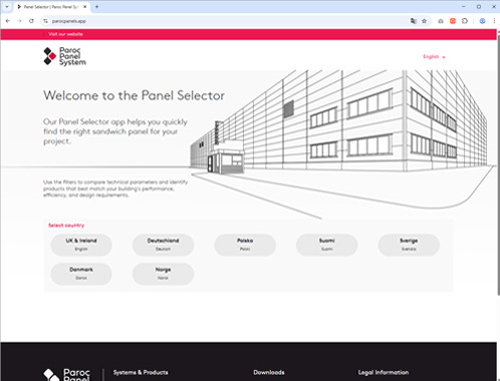The width and height of the screenshot is (500, 381).
Task: Click the Welcome to the Panel Selector heading
Action: pos(134,96)
